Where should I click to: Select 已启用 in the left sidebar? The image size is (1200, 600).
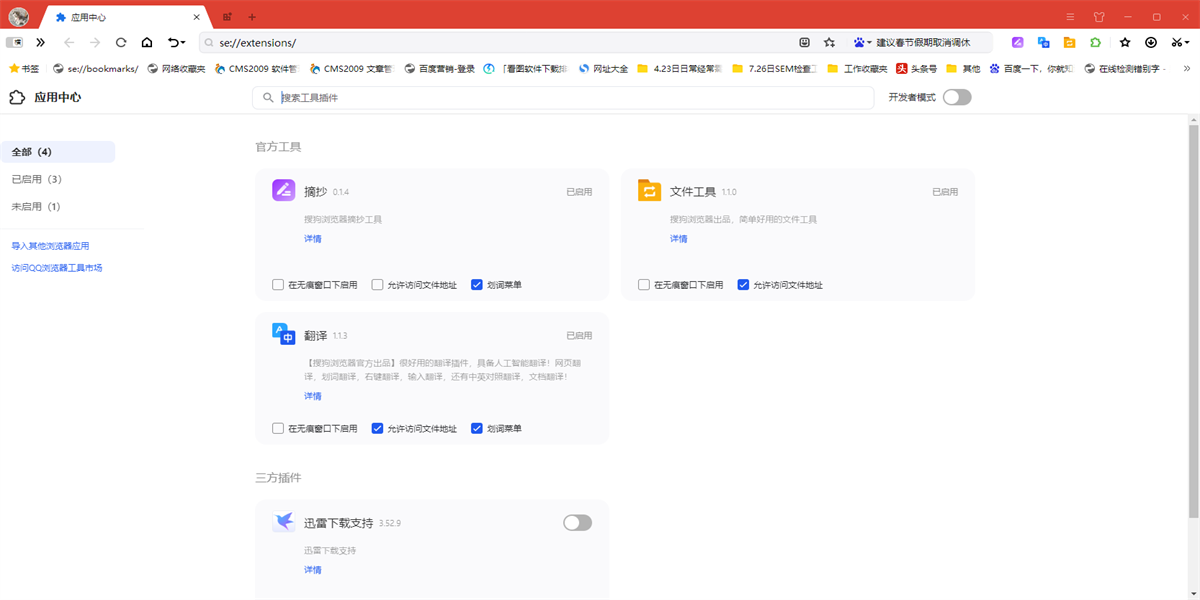35,178
